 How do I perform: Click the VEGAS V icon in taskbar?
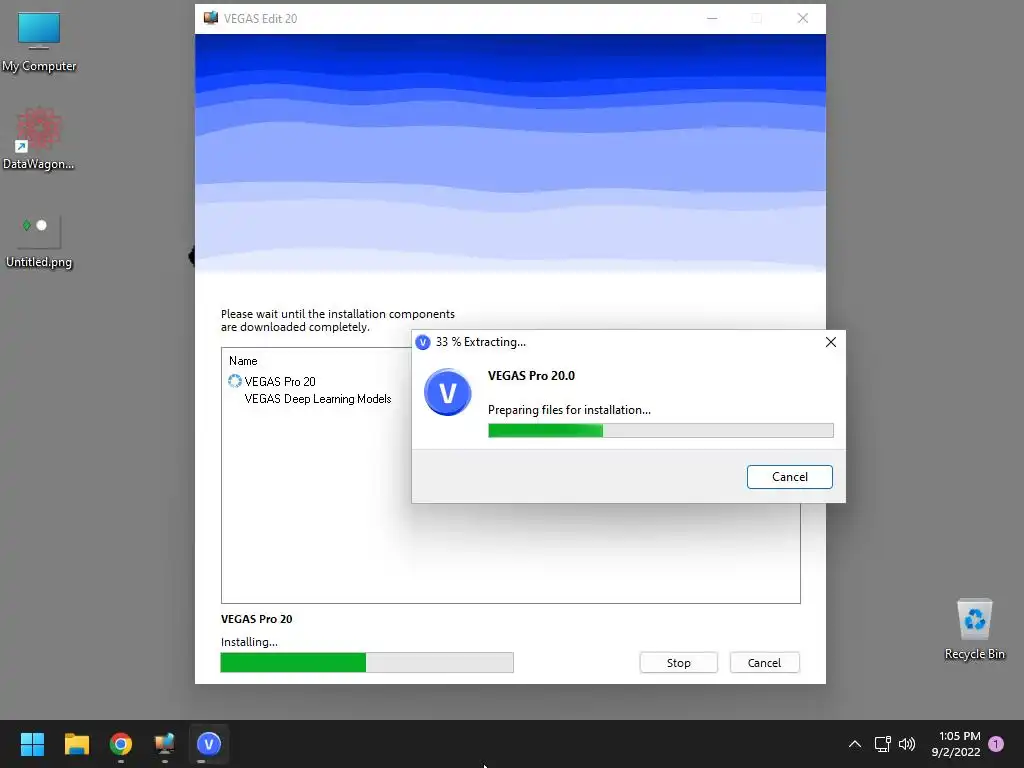pyautogui.click(x=209, y=744)
